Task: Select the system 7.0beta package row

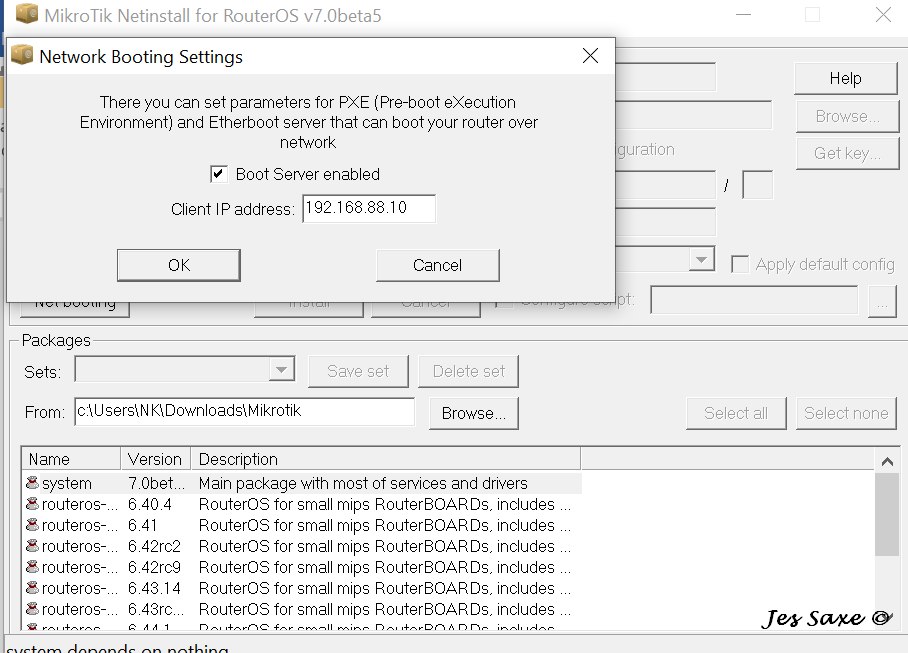Action: point(302,483)
